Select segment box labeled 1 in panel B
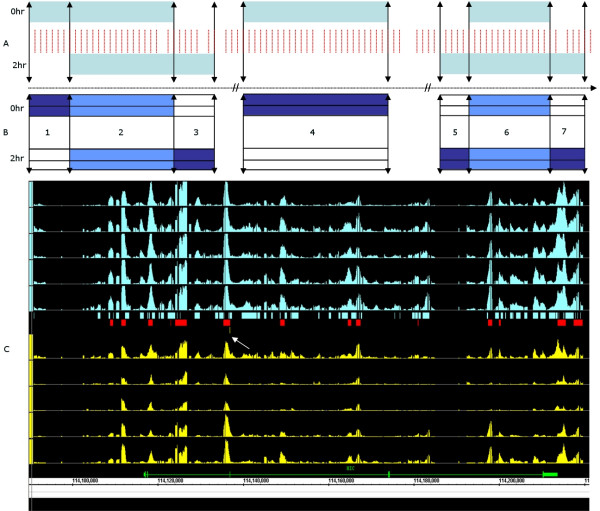 pos(49,132)
